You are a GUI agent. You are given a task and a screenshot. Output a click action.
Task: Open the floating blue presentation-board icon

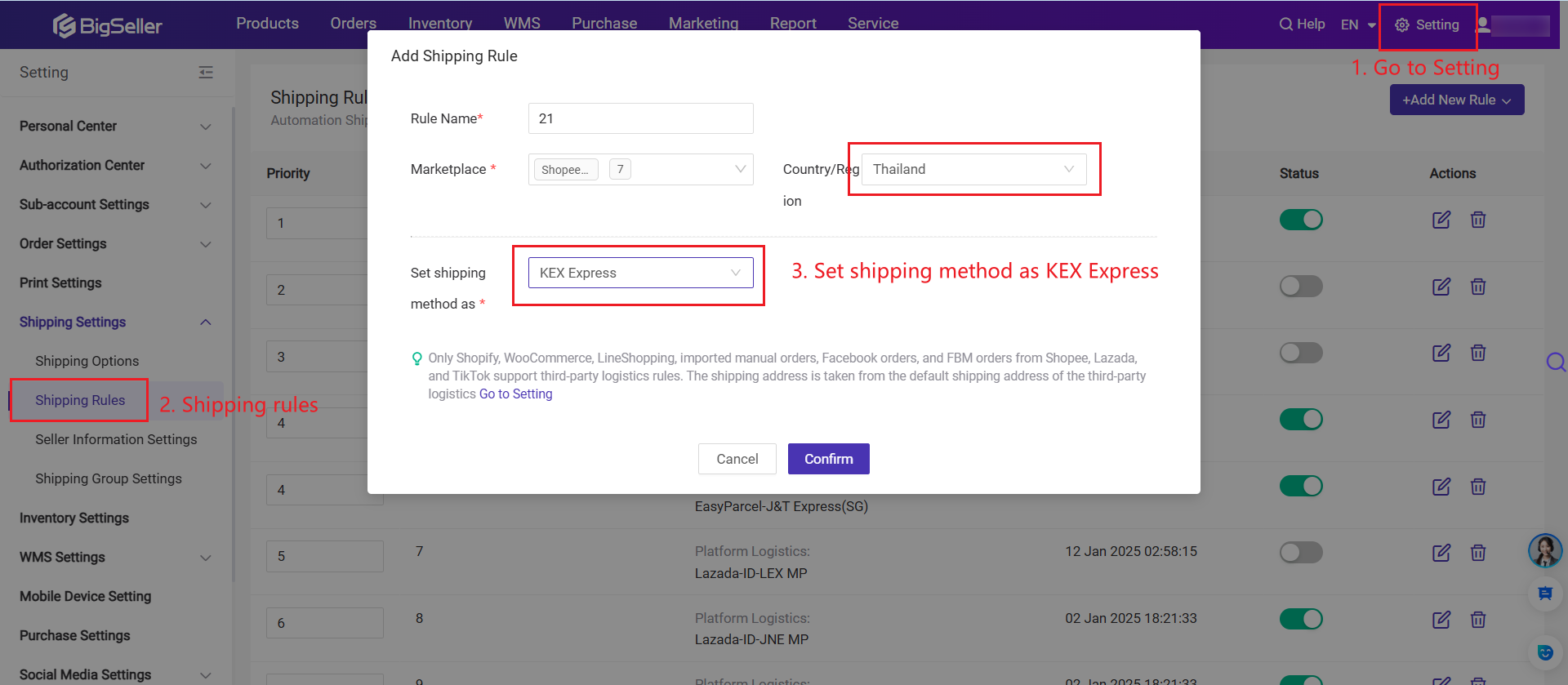(x=1545, y=594)
